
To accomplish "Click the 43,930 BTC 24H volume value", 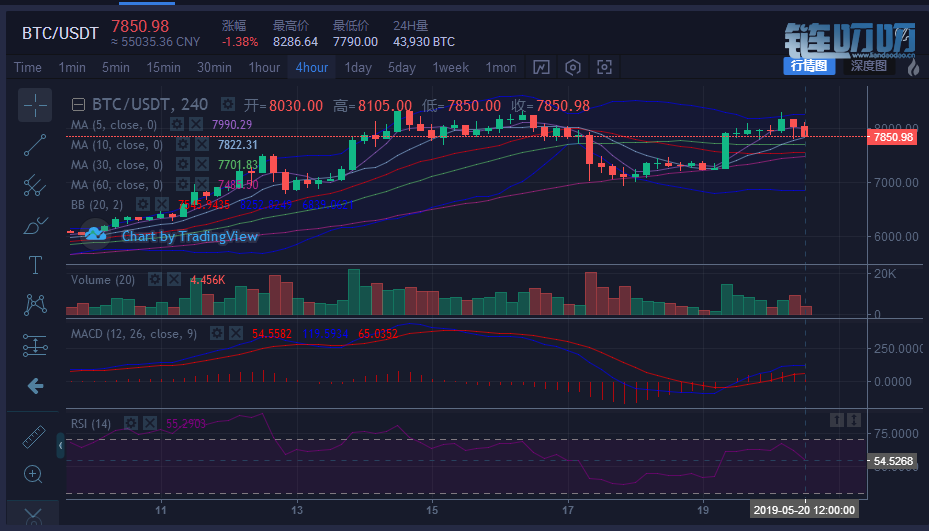I will click(x=424, y=41).
